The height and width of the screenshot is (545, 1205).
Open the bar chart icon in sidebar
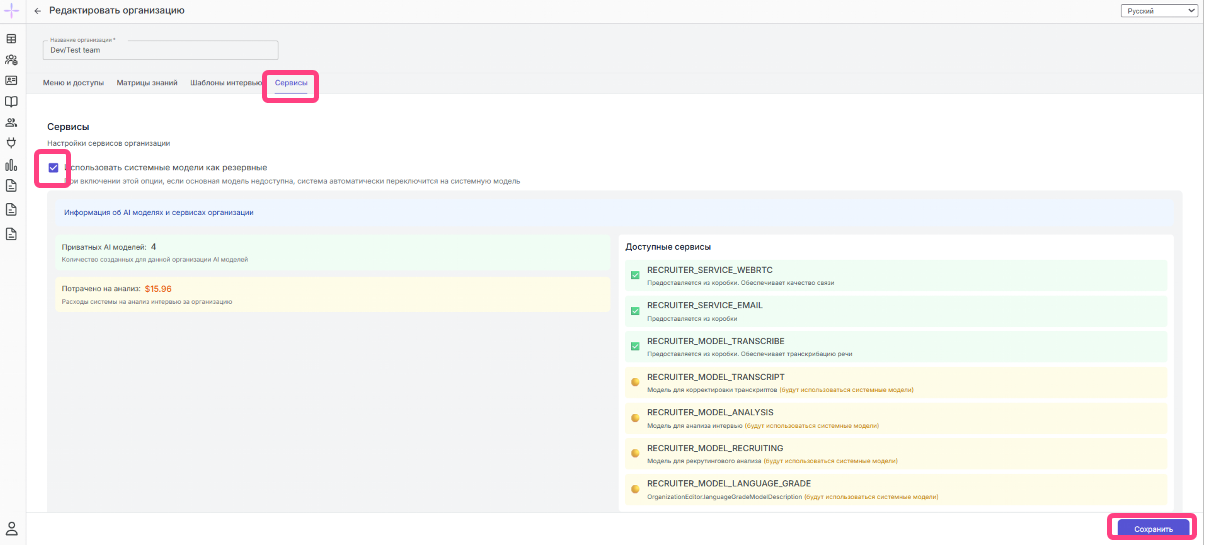(12, 165)
